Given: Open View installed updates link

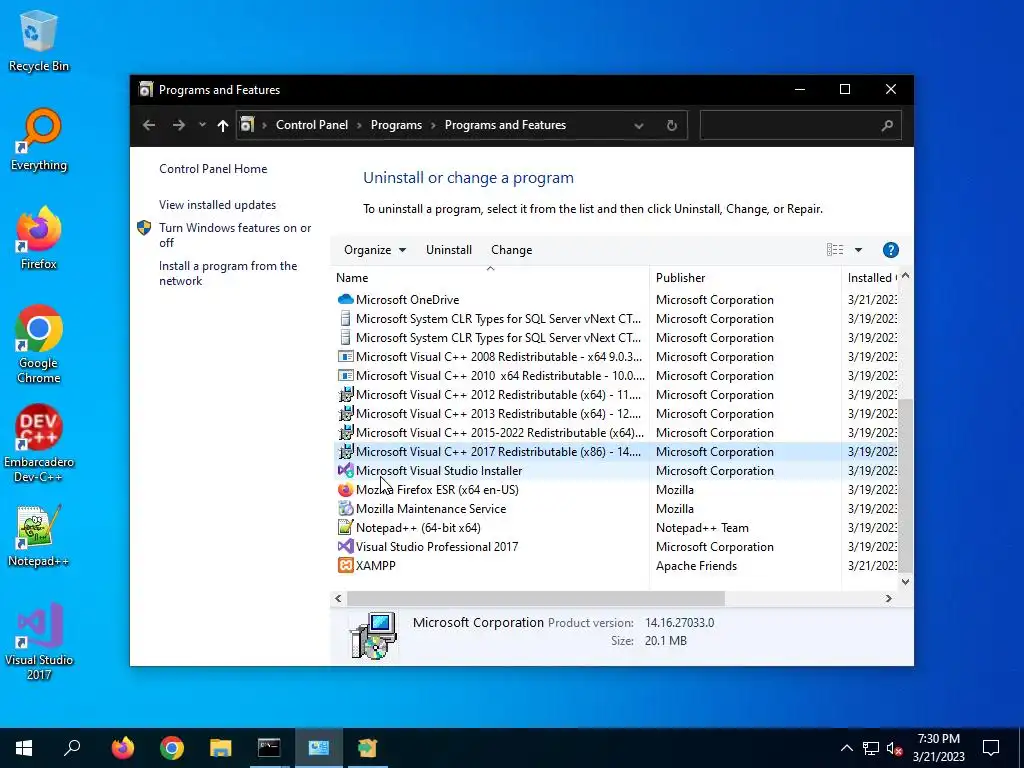Looking at the screenshot, I should (x=217, y=205).
